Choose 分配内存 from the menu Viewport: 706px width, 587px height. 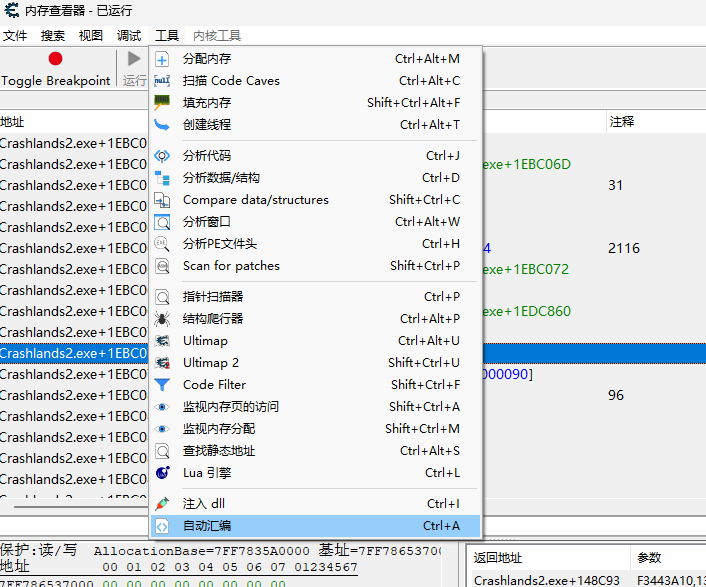click(316, 59)
